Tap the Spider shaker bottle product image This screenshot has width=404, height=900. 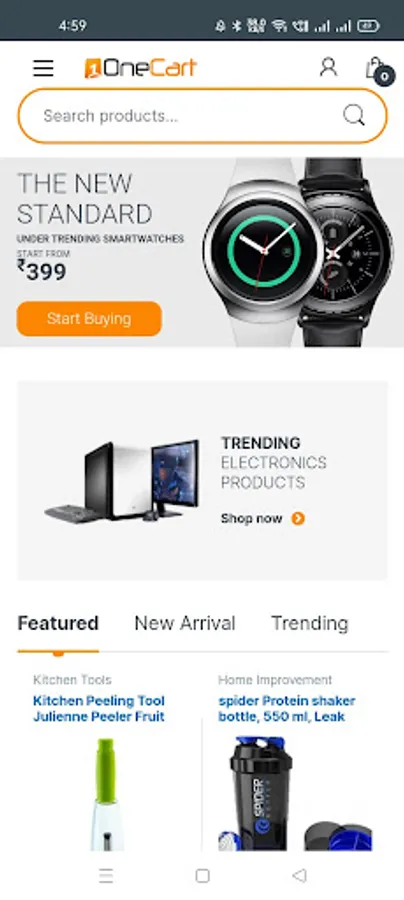tap(294, 793)
